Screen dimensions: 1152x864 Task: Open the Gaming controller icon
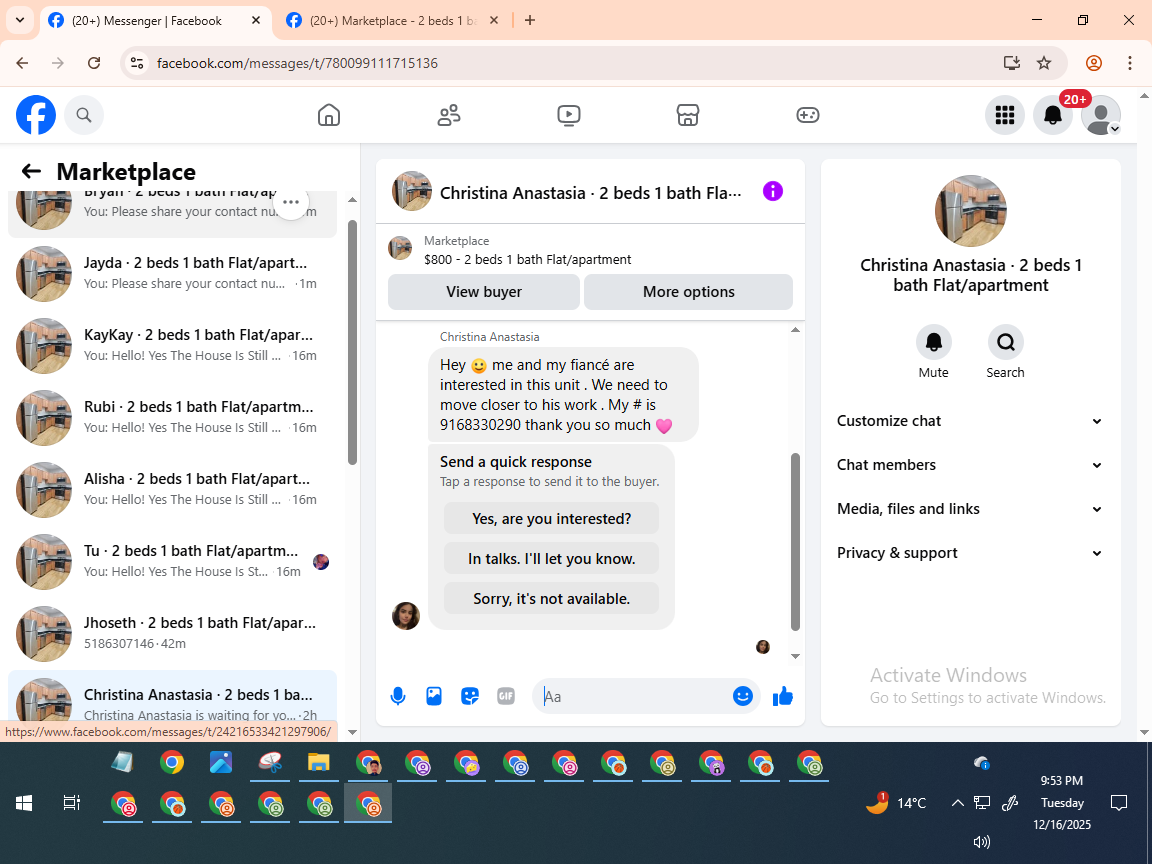click(x=807, y=115)
